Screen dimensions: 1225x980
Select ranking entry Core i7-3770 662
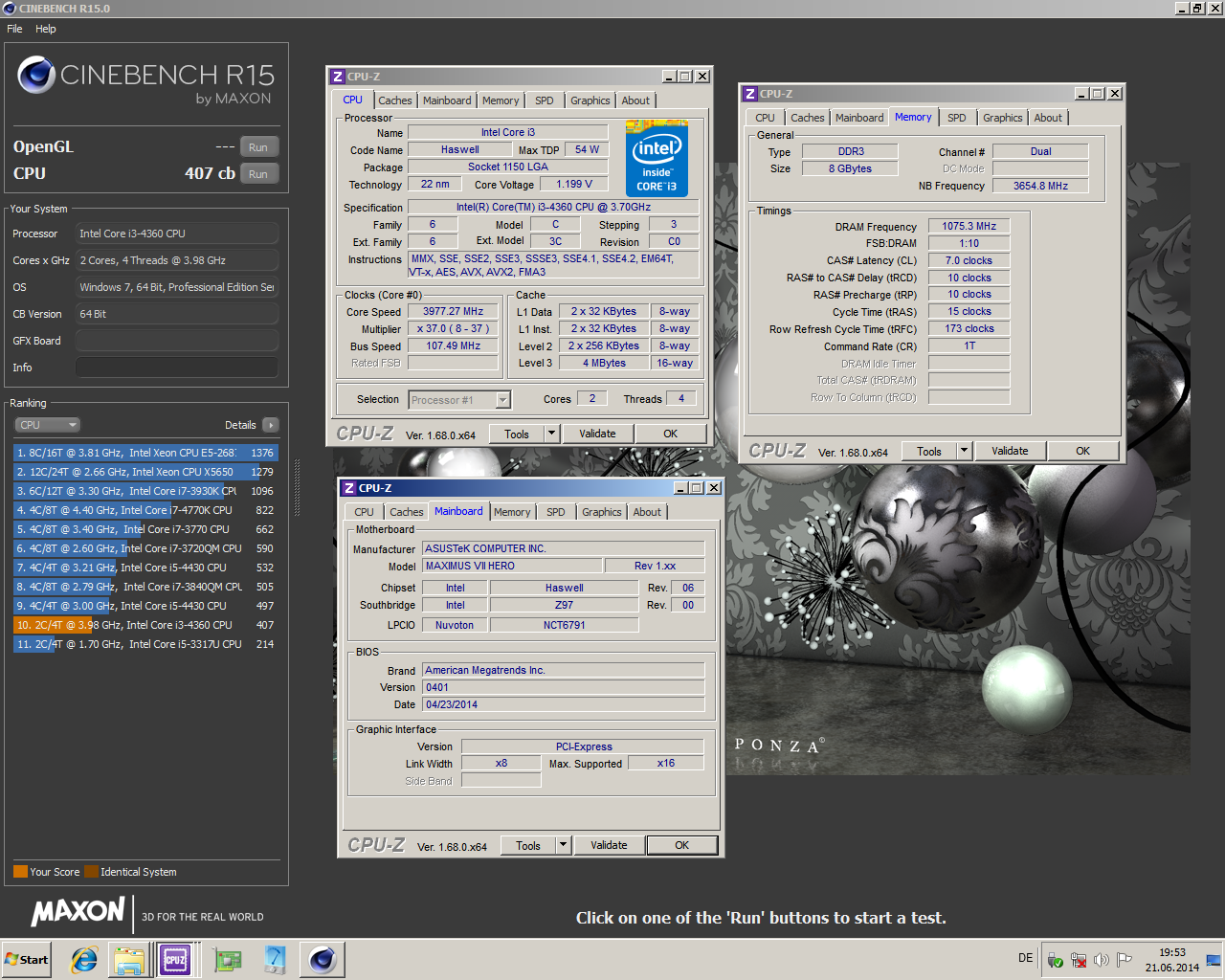coord(145,529)
